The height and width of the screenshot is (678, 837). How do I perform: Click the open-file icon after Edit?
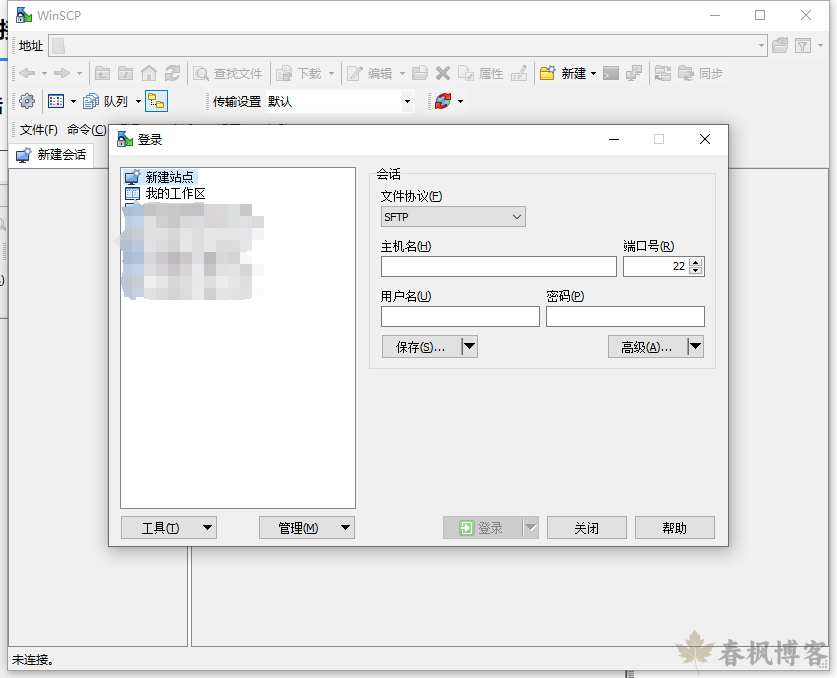[420, 73]
